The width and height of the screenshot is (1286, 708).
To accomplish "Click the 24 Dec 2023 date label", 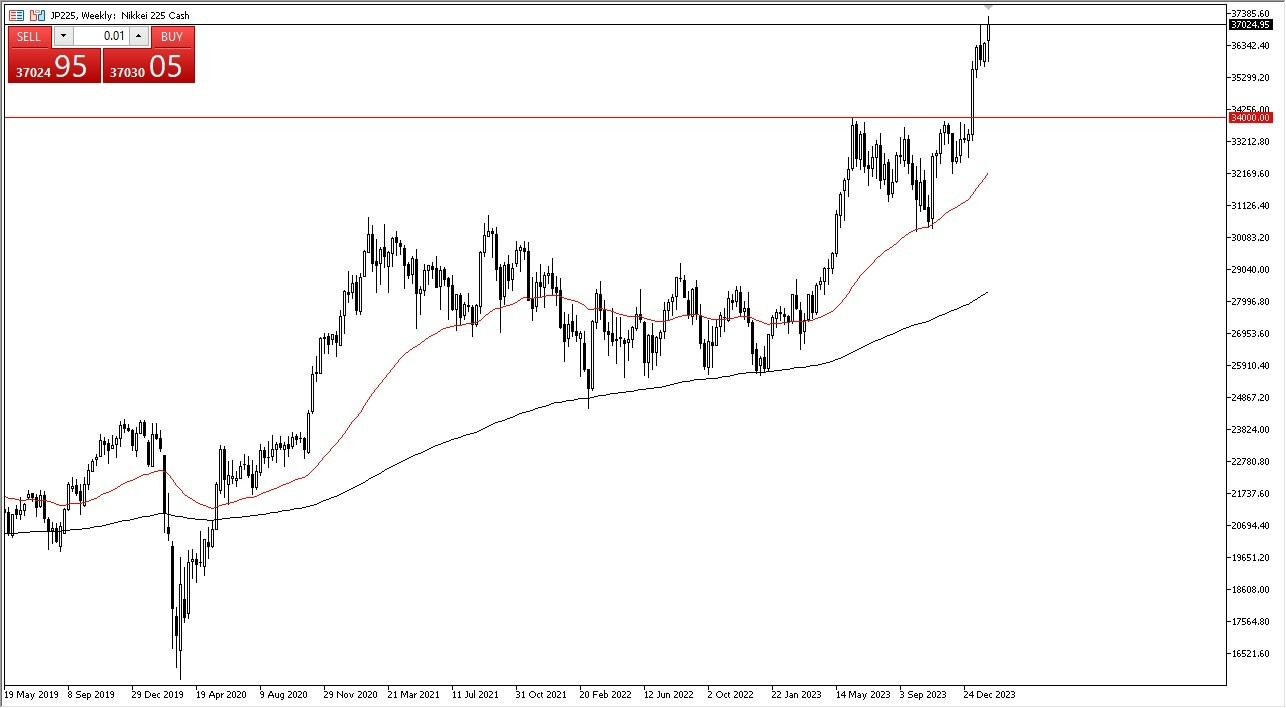I will pos(989,693).
